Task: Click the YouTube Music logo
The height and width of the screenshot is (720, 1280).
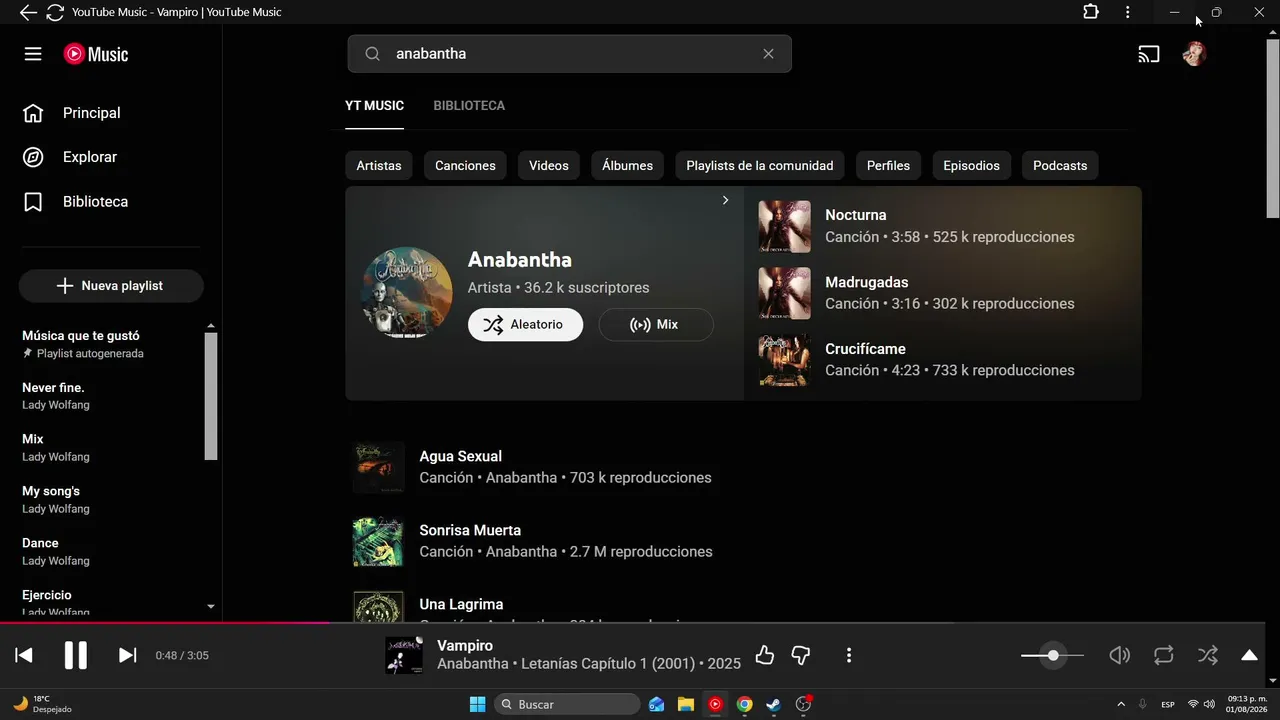Action: 96,54
